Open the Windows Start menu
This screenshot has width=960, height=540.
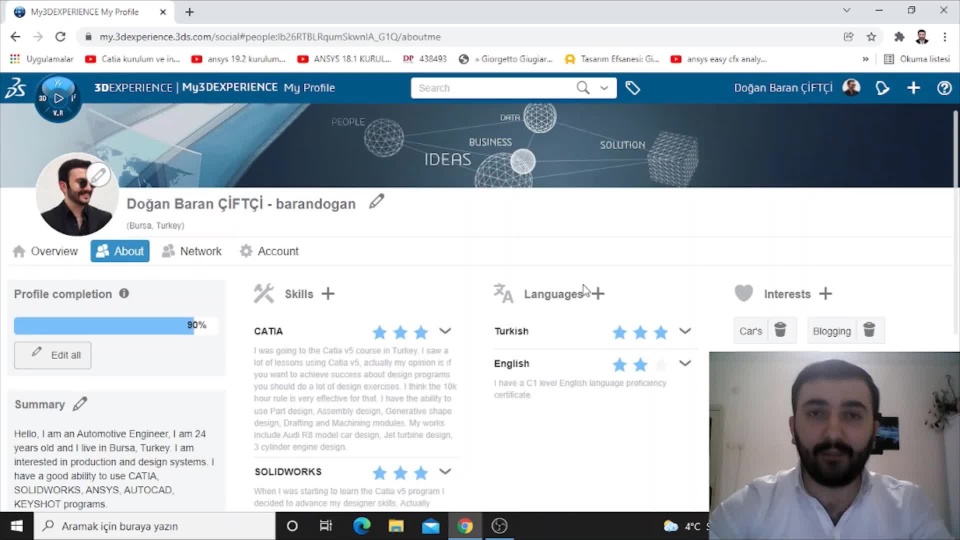(x=17, y=526)
